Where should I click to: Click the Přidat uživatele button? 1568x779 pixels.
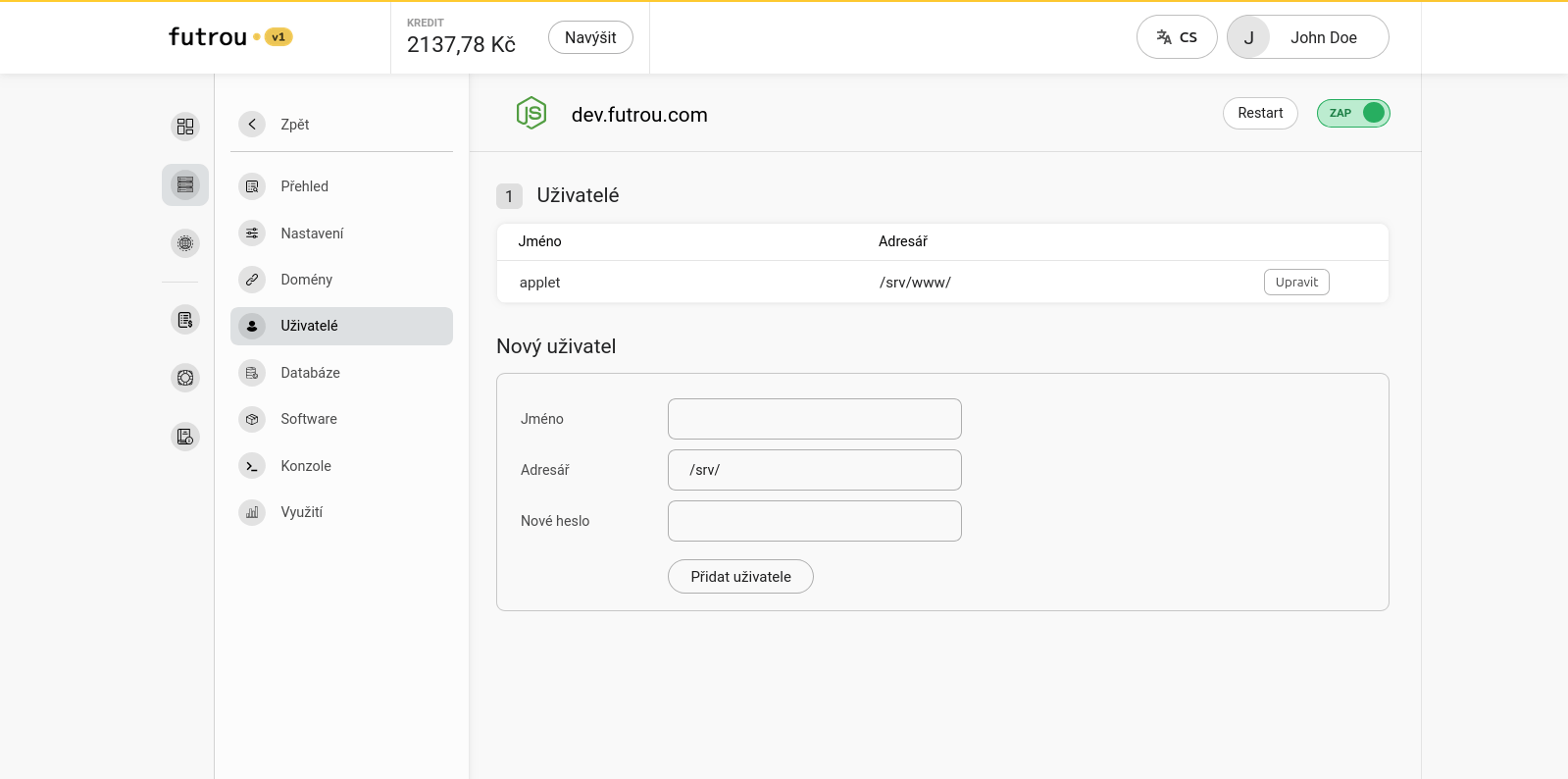740,577
